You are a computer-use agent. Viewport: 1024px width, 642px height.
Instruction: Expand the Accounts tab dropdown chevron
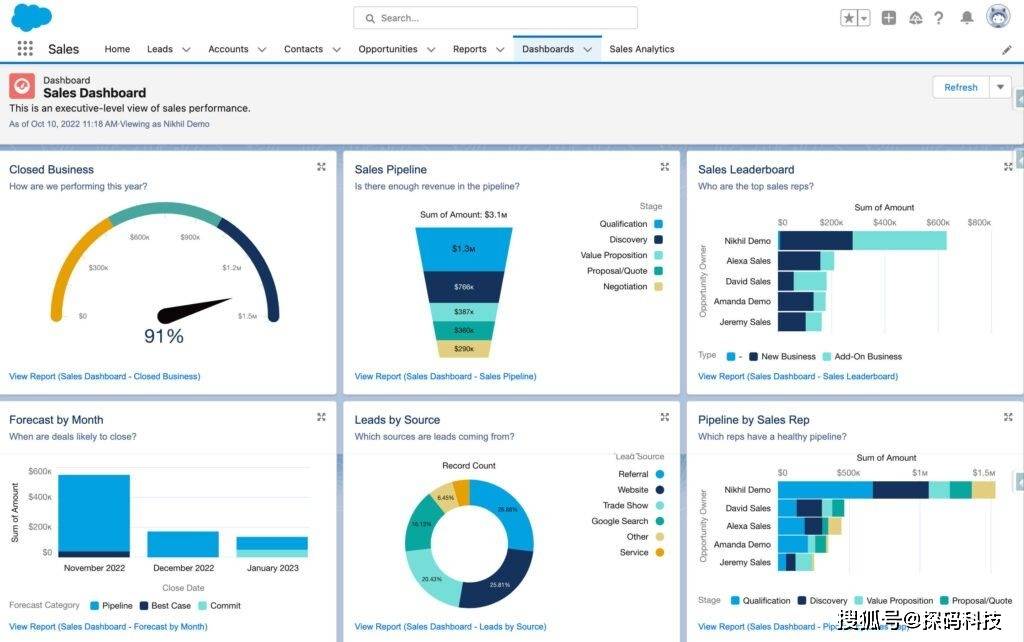262,50
